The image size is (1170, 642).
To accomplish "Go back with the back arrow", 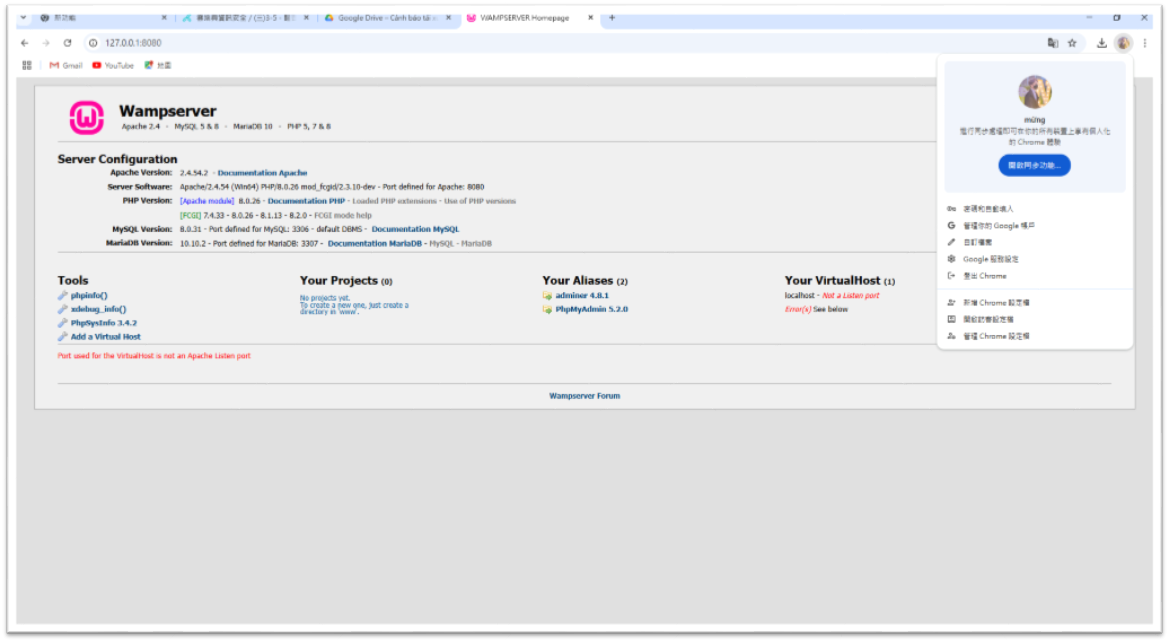I will point(25,43).
